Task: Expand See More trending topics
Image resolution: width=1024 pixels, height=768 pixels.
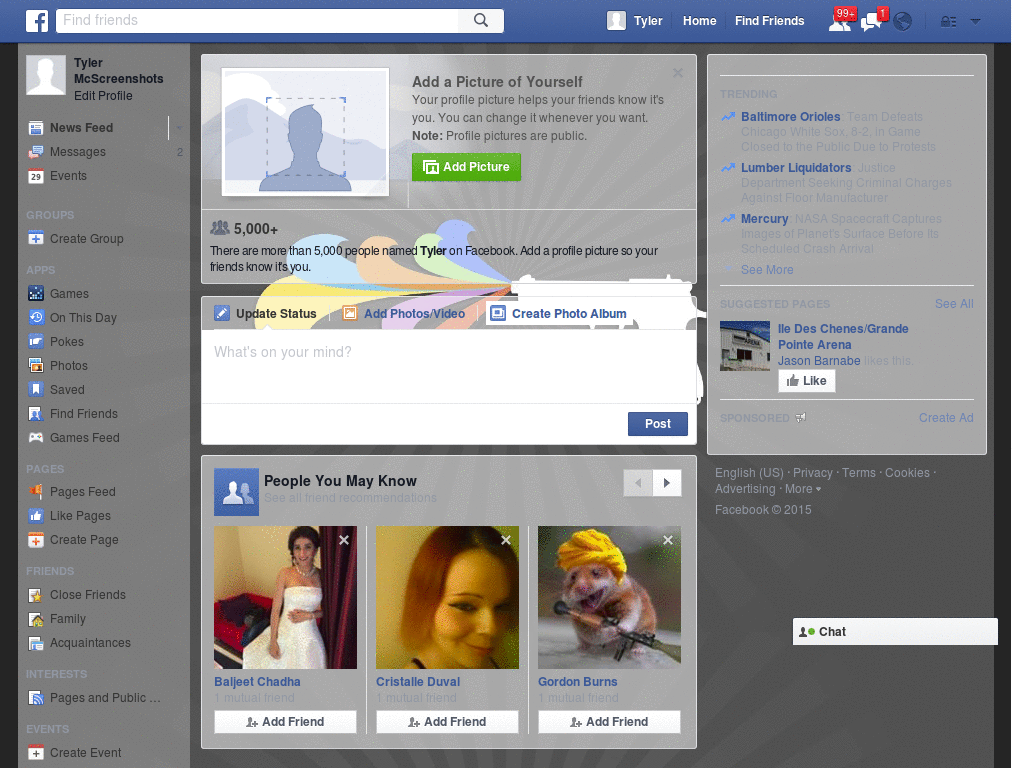Action: [767, 270]
